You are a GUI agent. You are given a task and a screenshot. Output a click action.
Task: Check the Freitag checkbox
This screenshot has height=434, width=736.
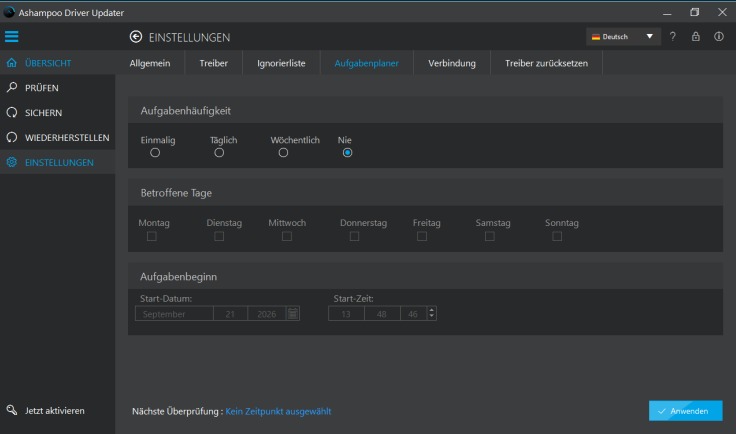pos(422,236)
